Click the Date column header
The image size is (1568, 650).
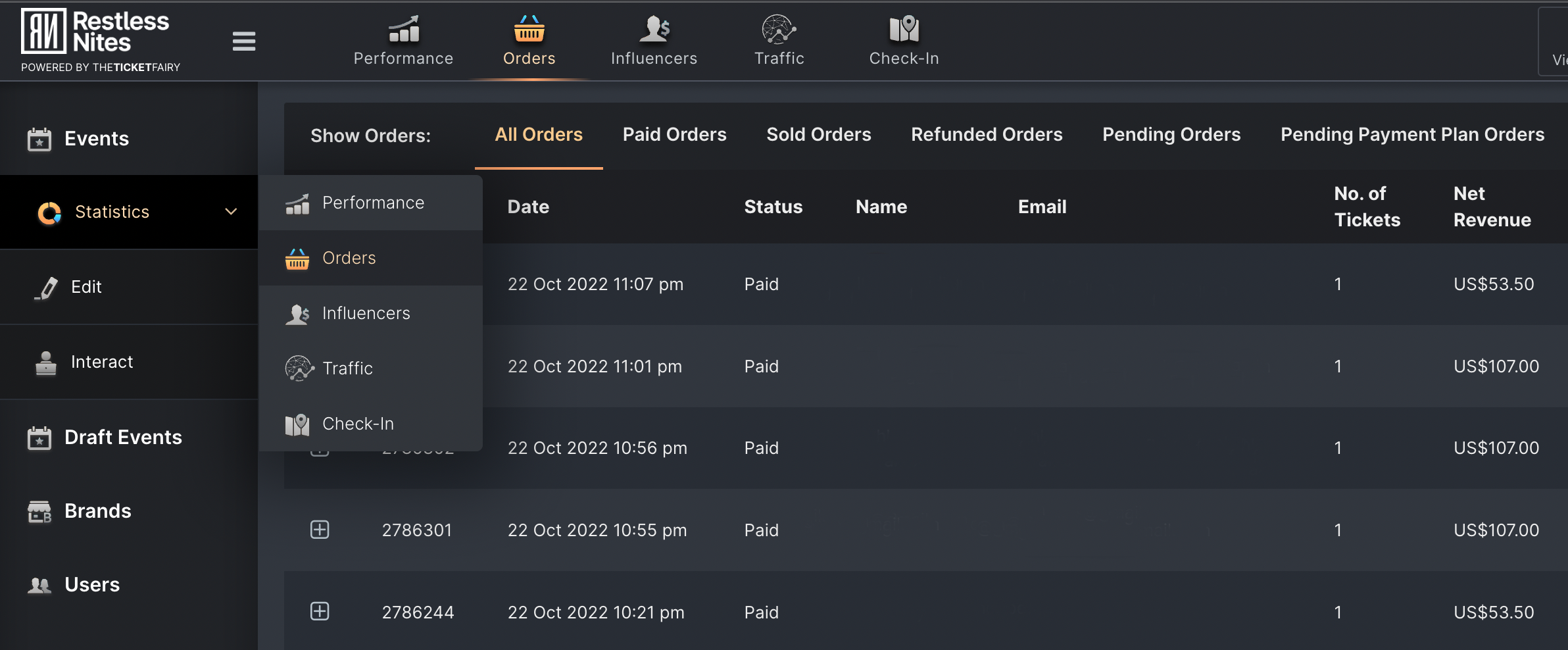pyautogui.click(x=528, y=207)
